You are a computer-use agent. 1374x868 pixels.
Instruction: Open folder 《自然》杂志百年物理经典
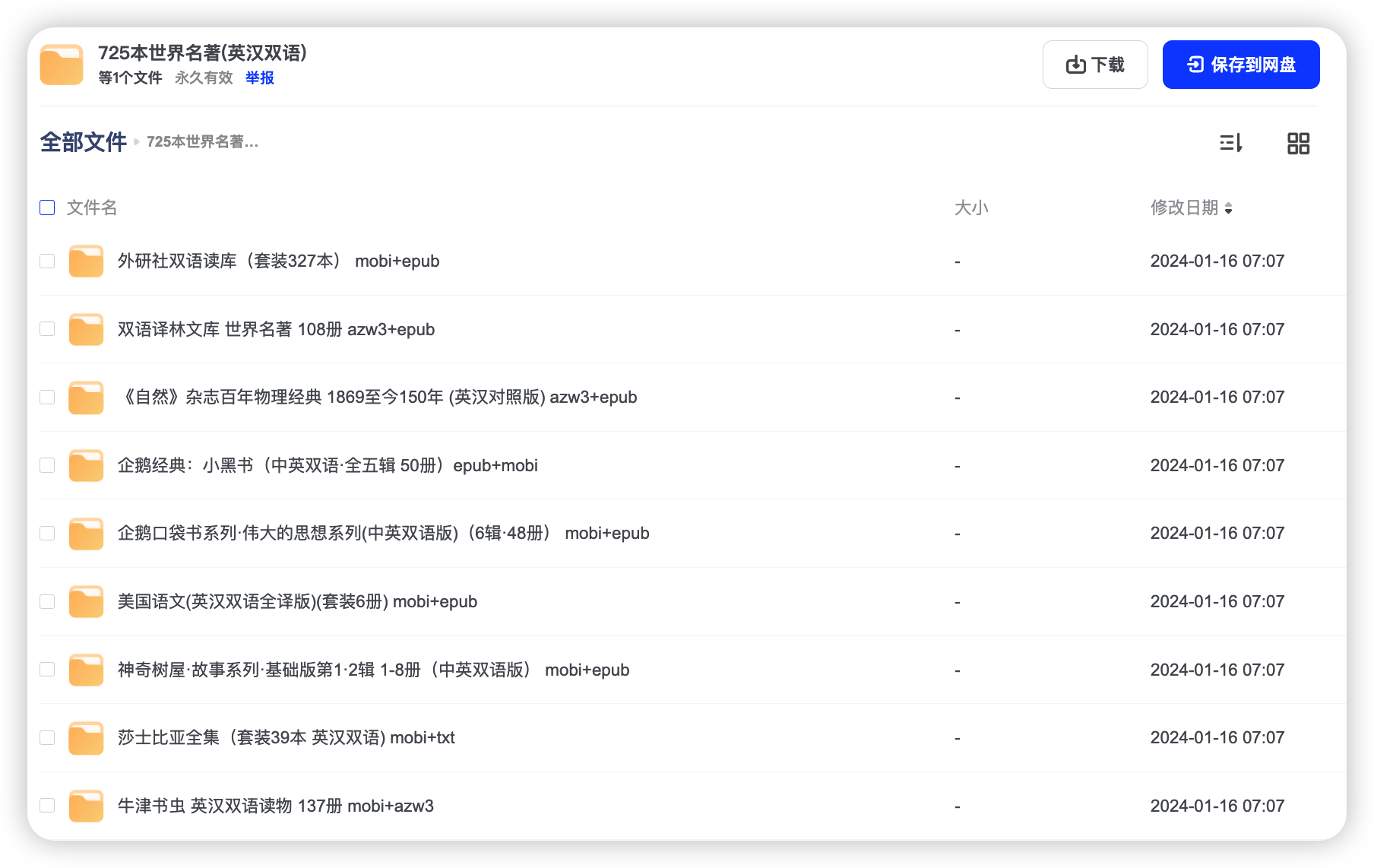[377, 397]
